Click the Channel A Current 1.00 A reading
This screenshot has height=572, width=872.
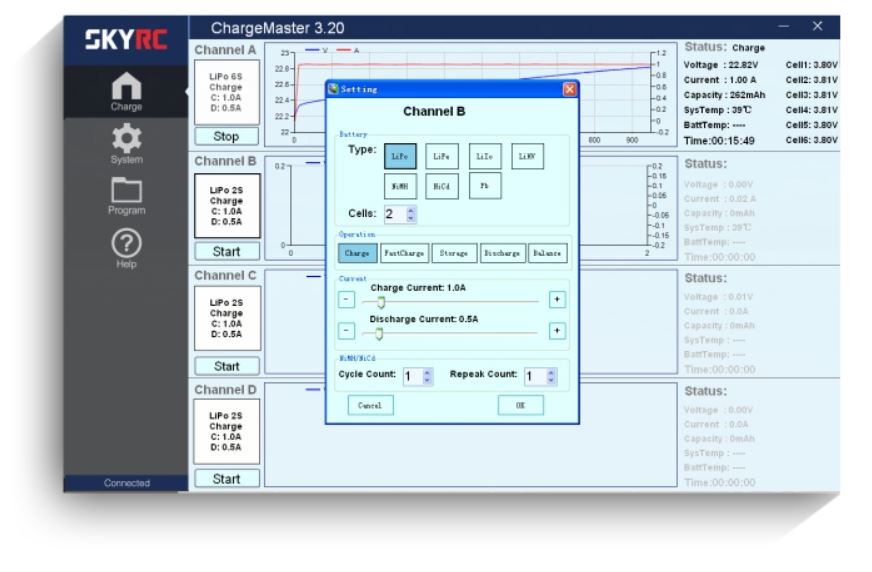pos(720,80)
